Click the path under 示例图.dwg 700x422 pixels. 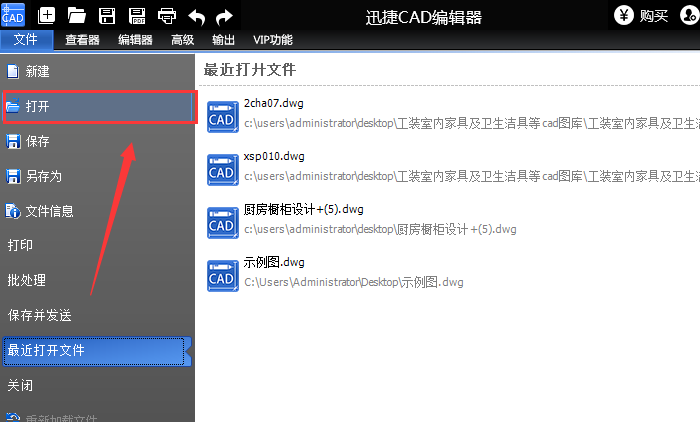click(x=354, y=282)
